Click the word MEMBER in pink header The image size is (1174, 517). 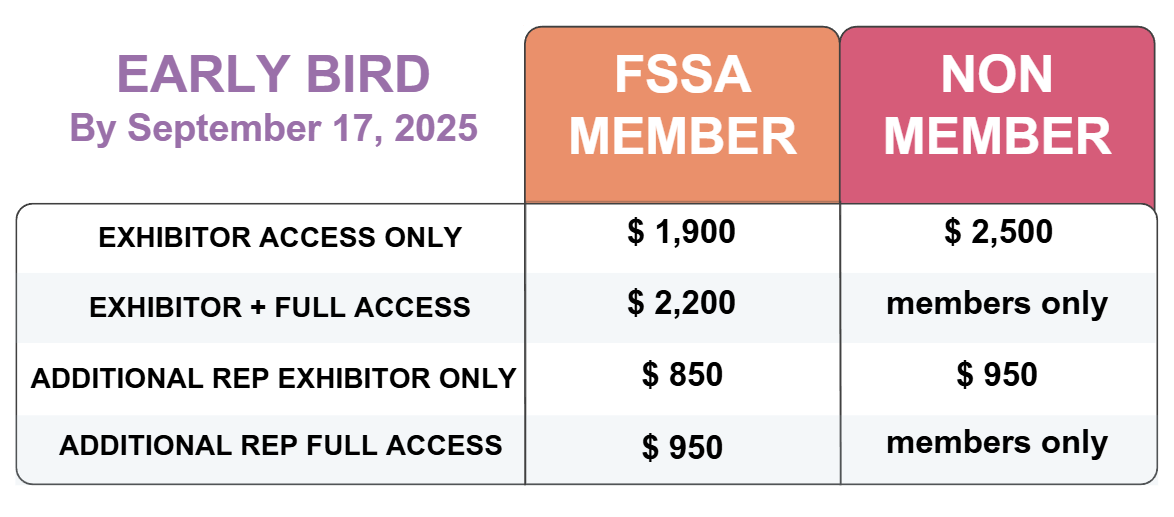click(997, 138)
